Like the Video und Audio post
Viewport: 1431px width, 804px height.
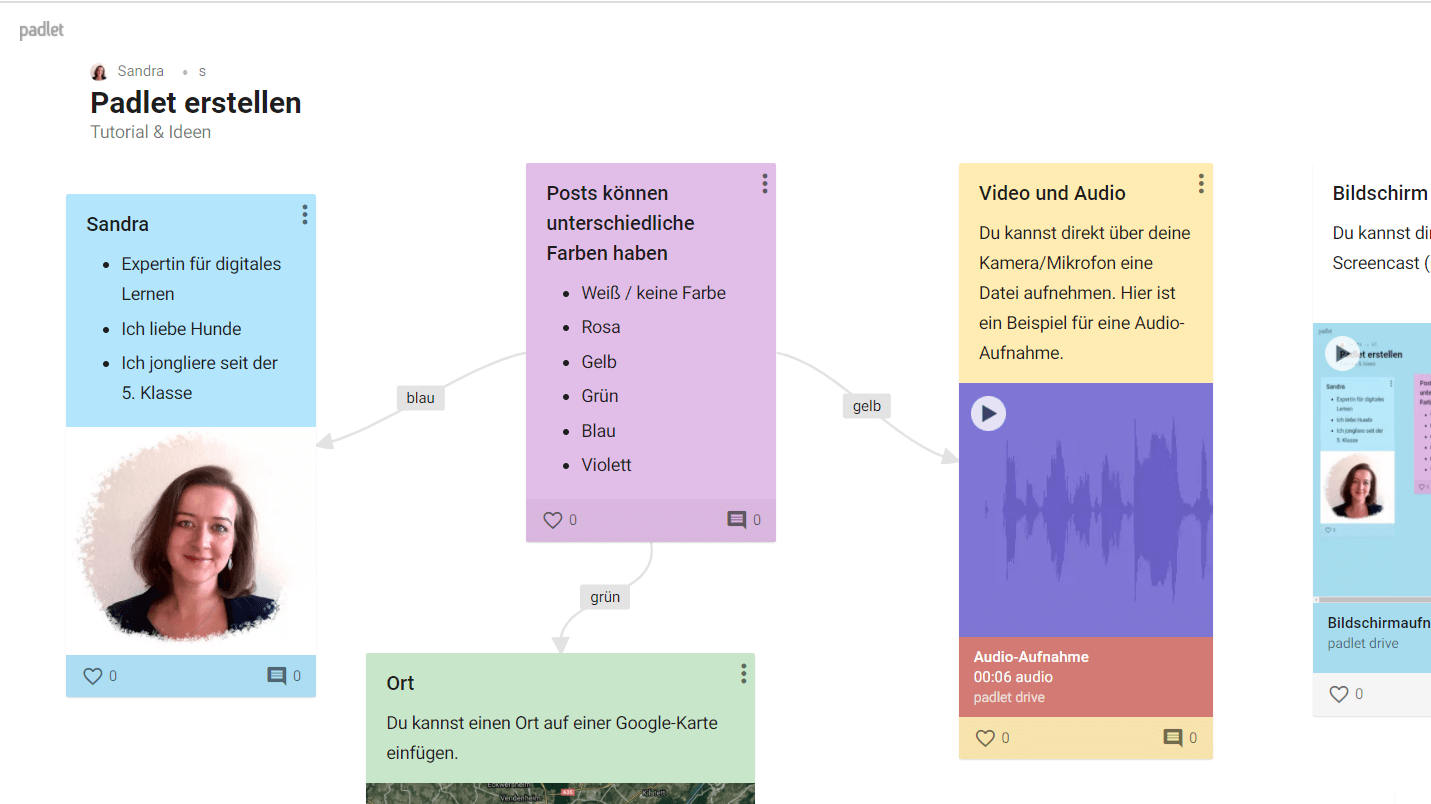(x=985, y=738)
